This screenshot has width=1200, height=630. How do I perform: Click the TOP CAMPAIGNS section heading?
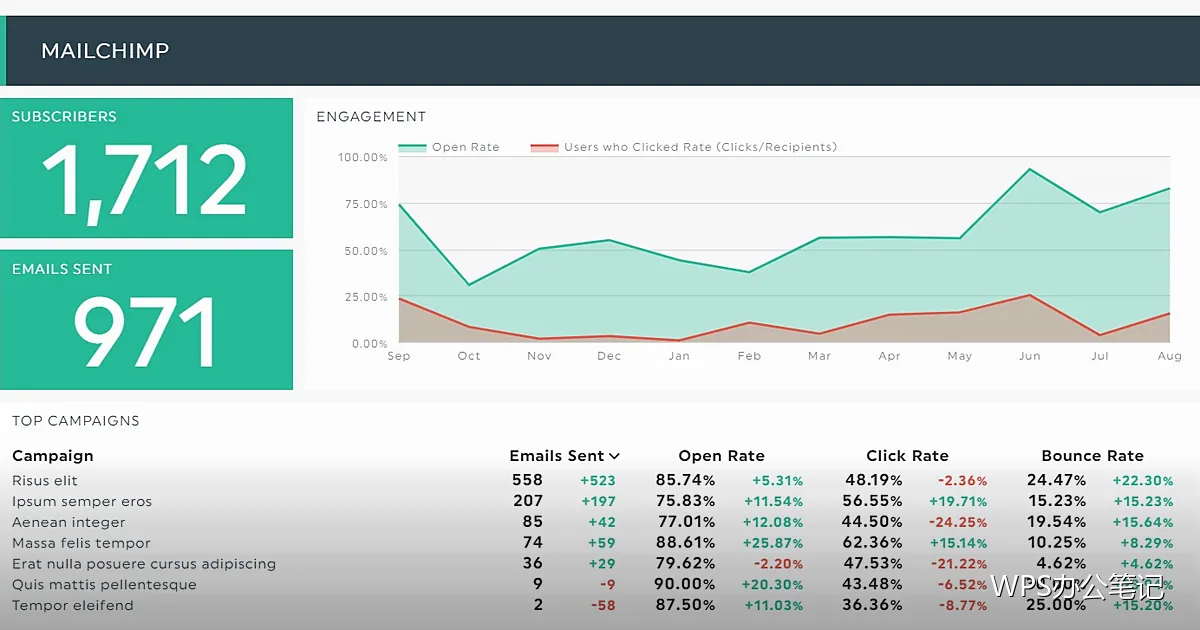pyautogui.click(x=76, y=421)
